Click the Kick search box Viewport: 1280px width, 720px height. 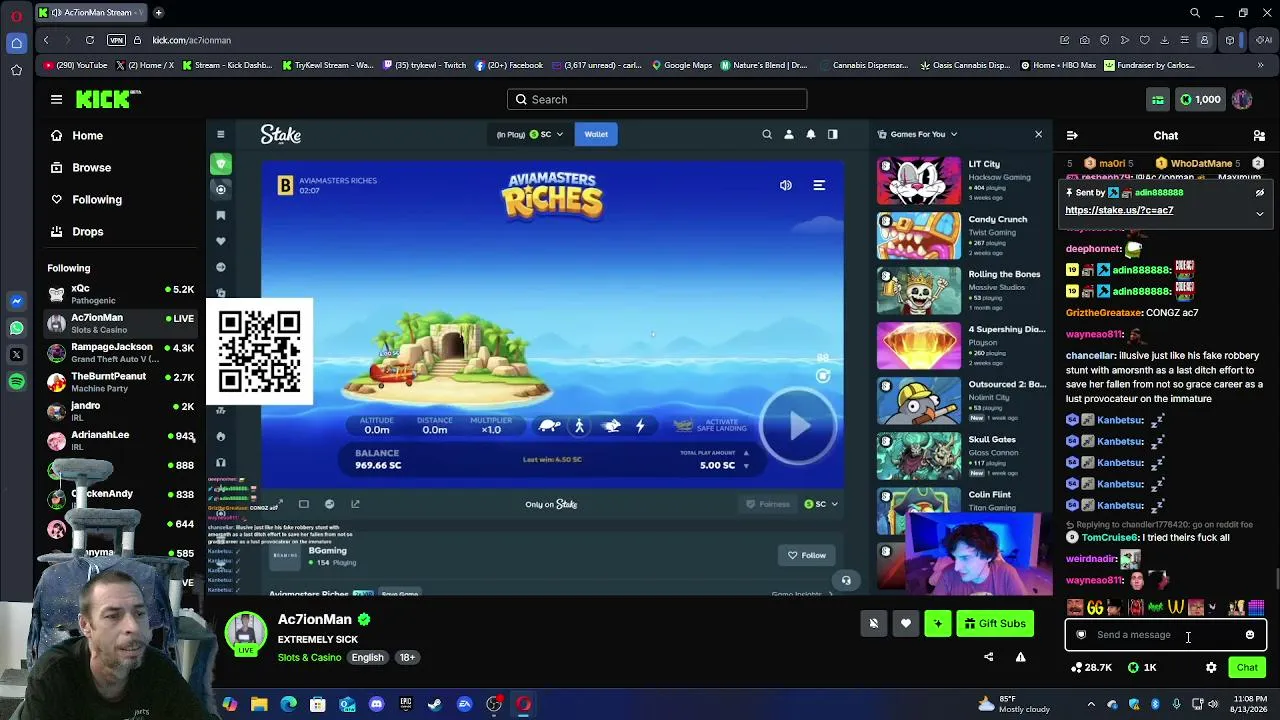(657, 99)
